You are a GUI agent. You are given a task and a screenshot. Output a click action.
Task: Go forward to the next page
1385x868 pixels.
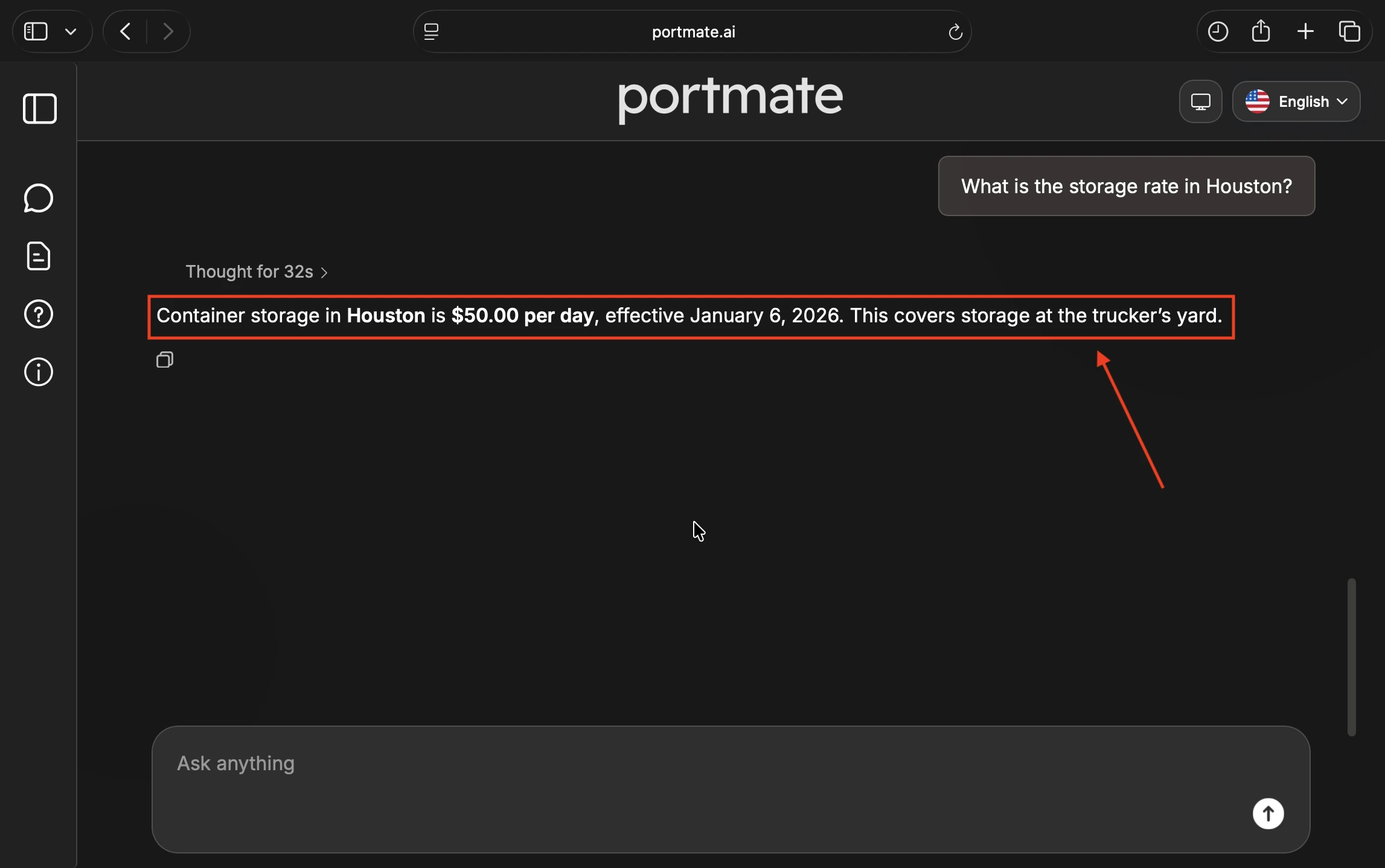tap(168, 31)
